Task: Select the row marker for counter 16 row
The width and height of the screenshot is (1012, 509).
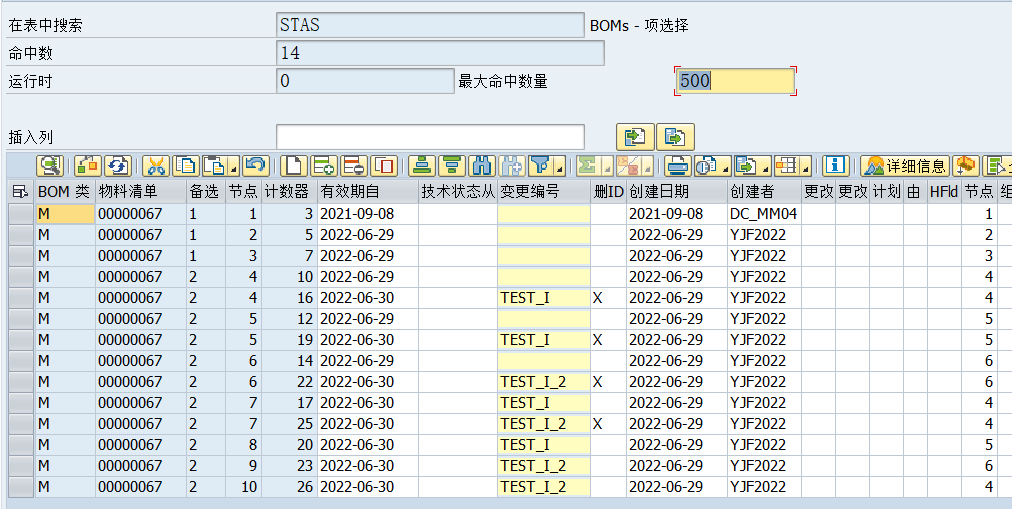Action: click(21, 297)
